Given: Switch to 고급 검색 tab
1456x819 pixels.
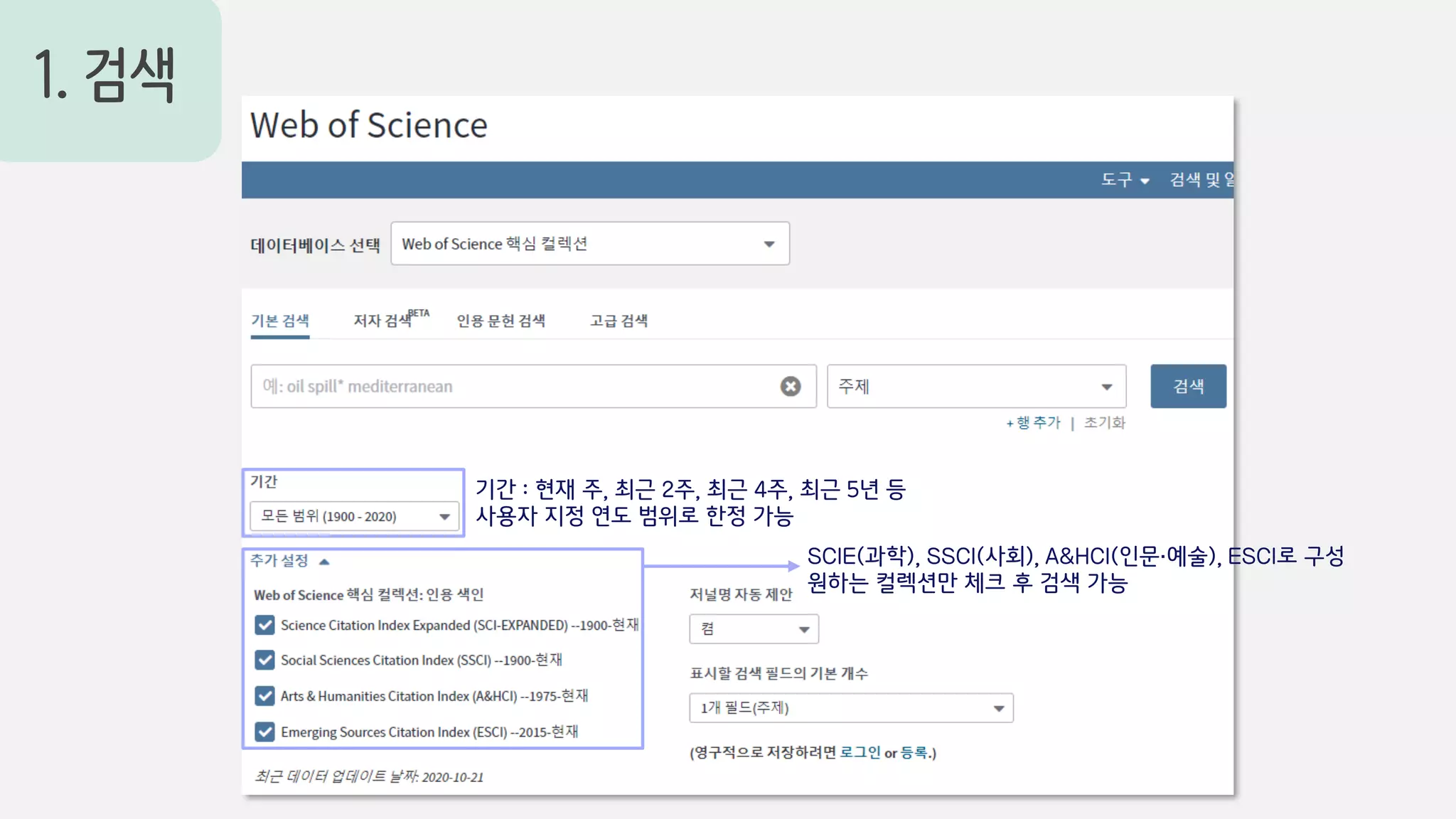Looking at the screenshot, I should click(x=619, y=321).
